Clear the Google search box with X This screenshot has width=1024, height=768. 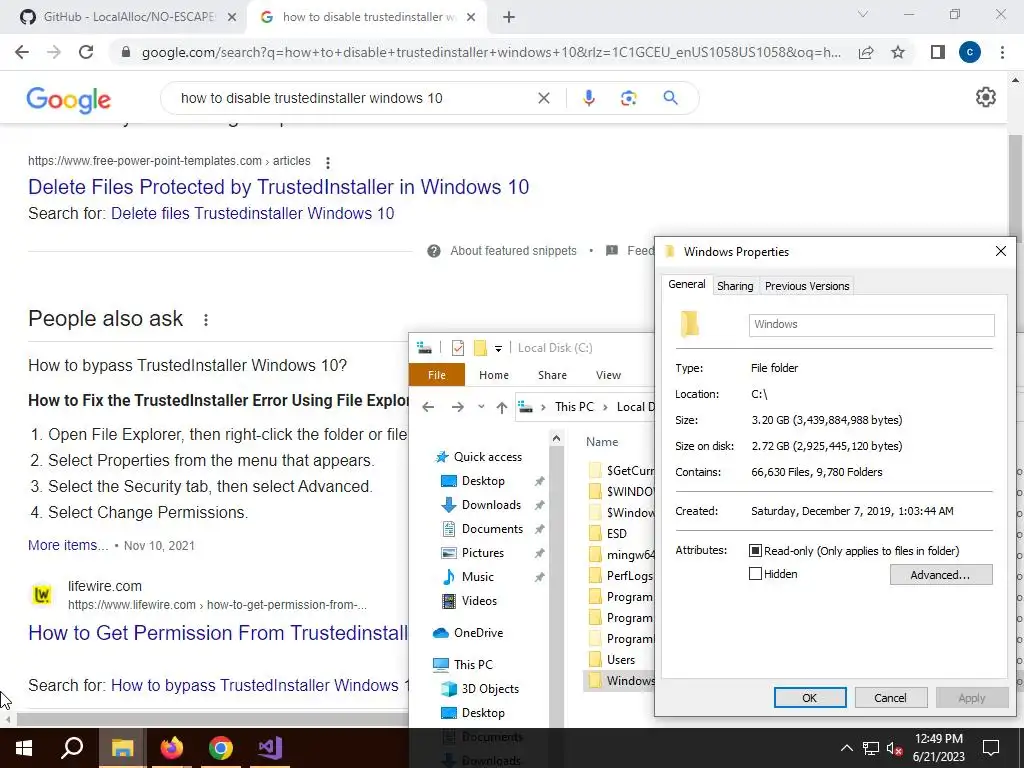click(543, 98)
